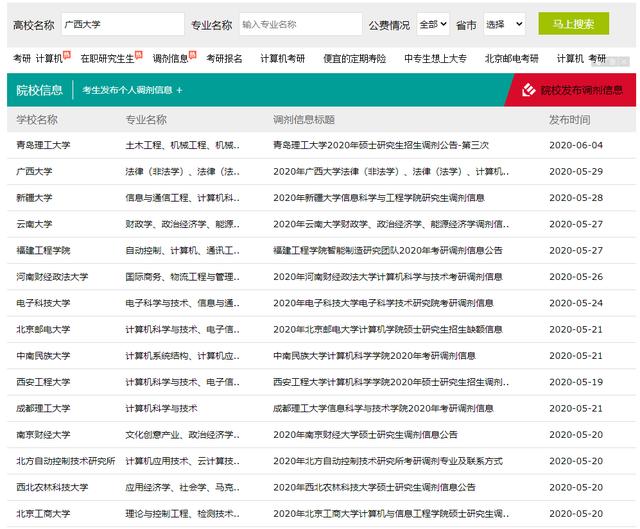Open 西安工程大学计算机科学学院 notice

click(391, 382)
